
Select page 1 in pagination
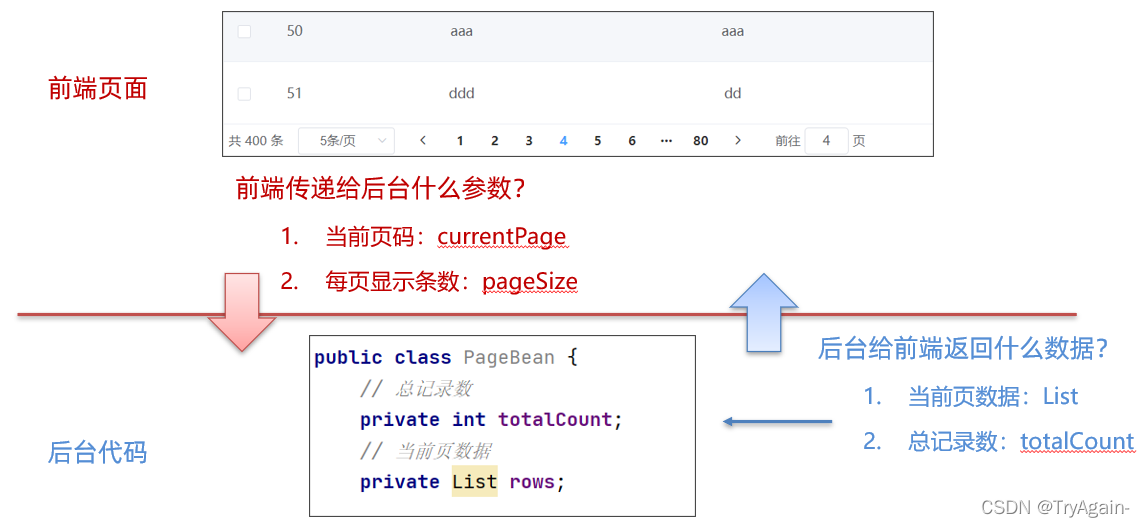coord(460,142)
